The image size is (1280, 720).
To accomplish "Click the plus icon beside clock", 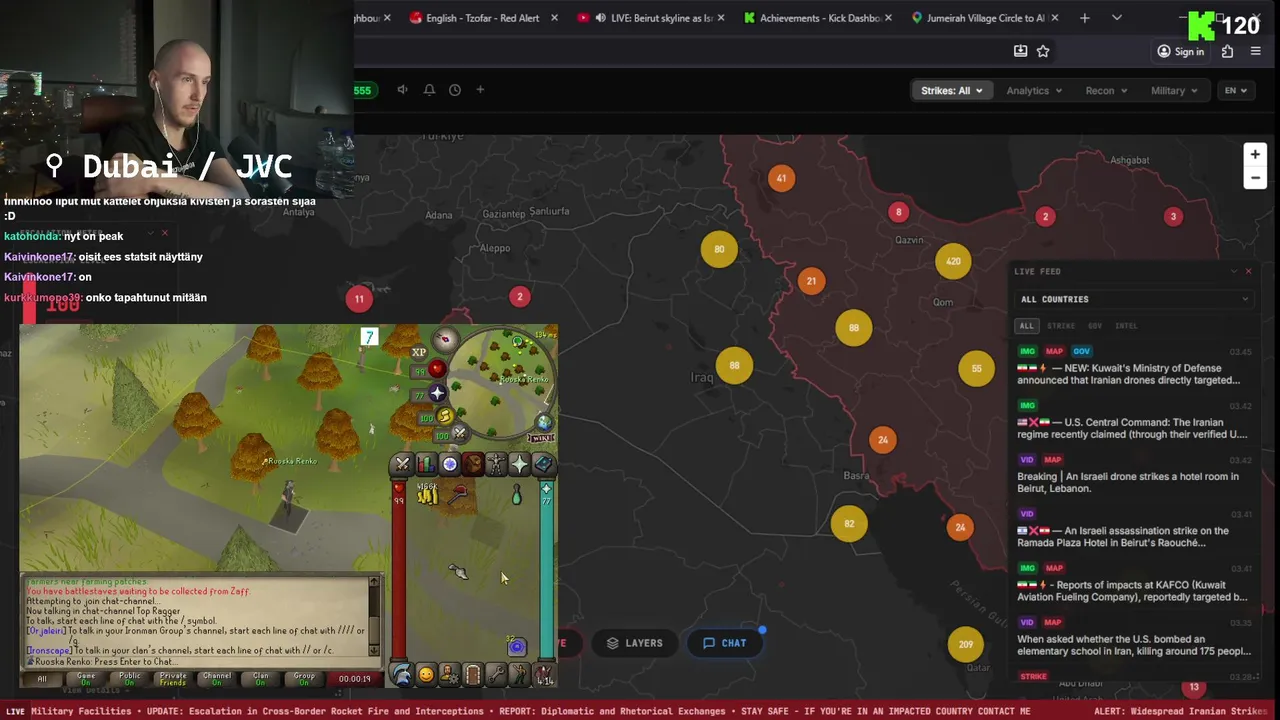I will pyautogui.click(x=480, y=90).
